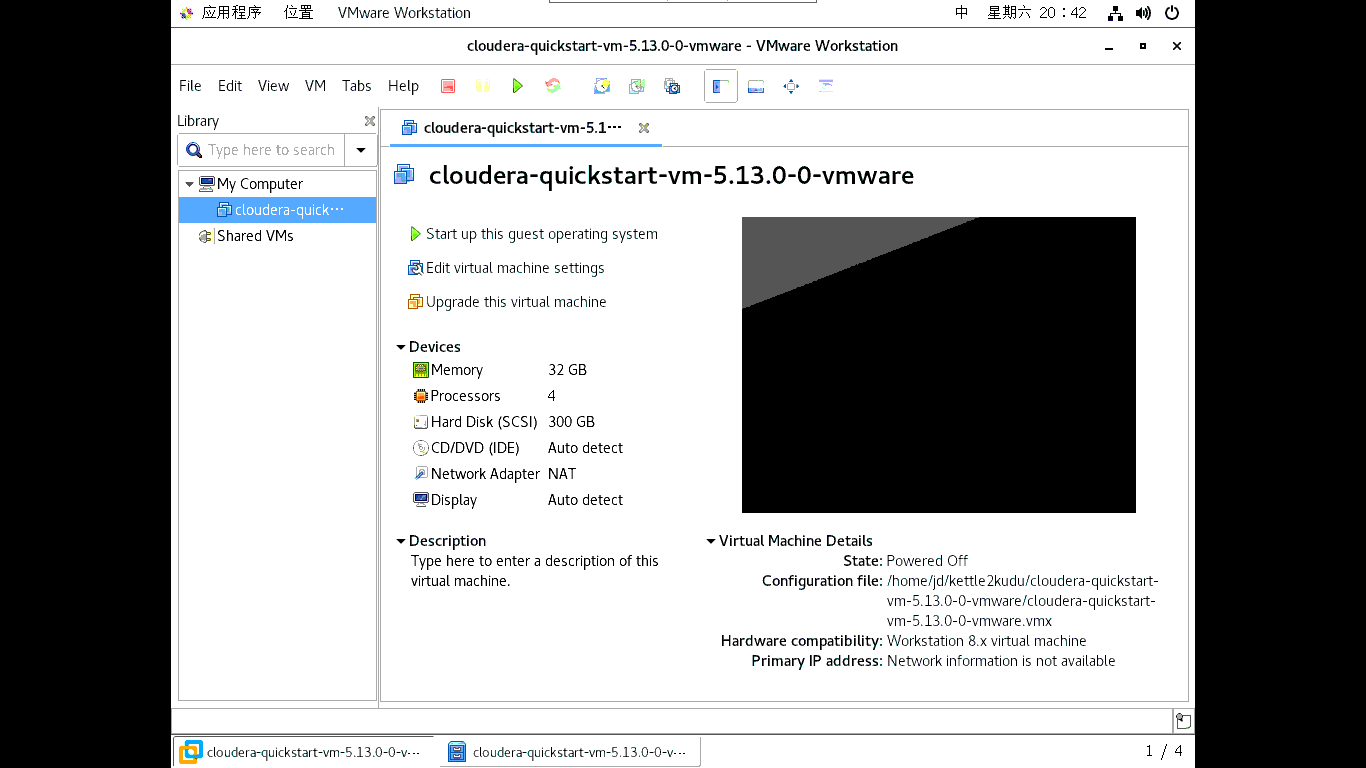Toggle the Library panel visibility icon

pos(721,86)
